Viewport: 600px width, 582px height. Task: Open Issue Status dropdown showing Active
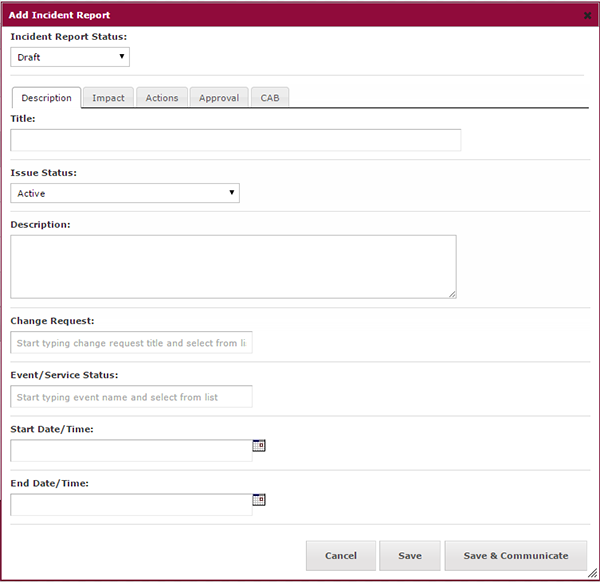(x=125, y=193)
